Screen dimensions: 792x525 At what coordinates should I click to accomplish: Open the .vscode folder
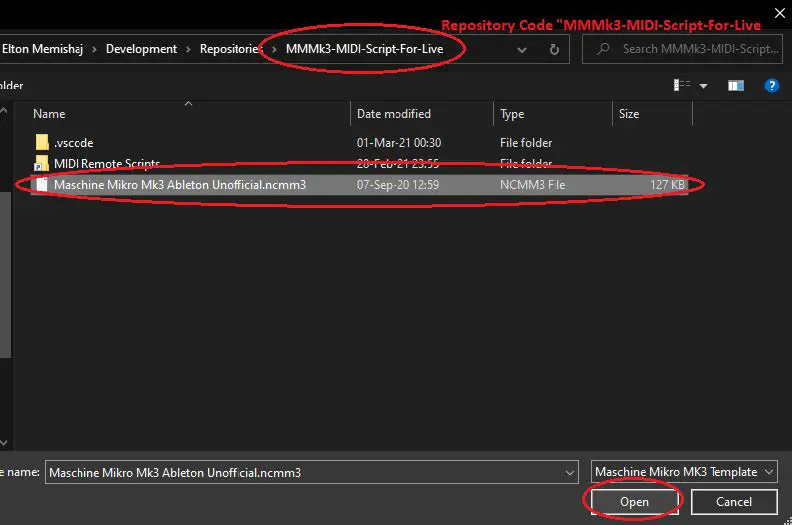click(x=74, y=143)
